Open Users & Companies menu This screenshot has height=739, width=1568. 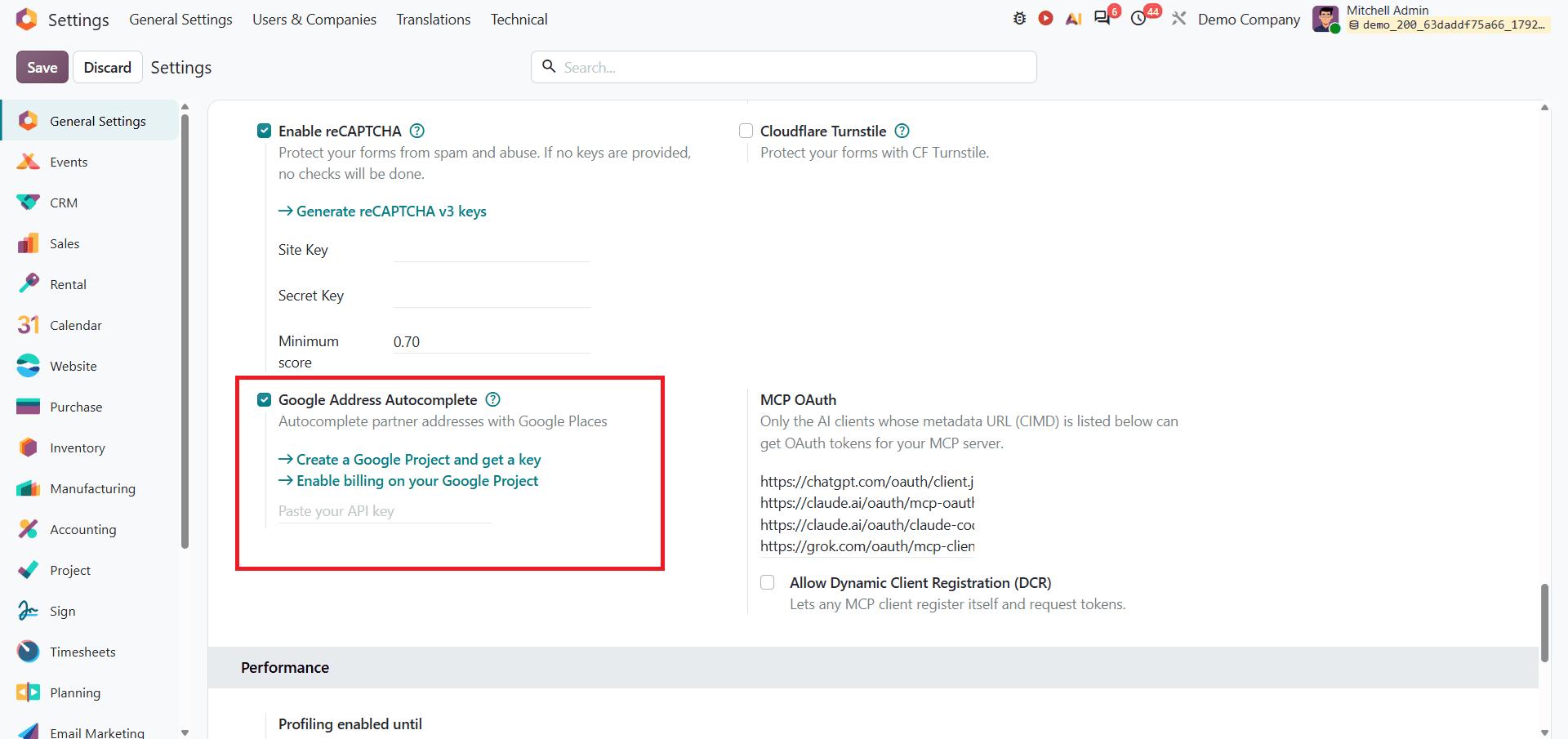(314, 19)
